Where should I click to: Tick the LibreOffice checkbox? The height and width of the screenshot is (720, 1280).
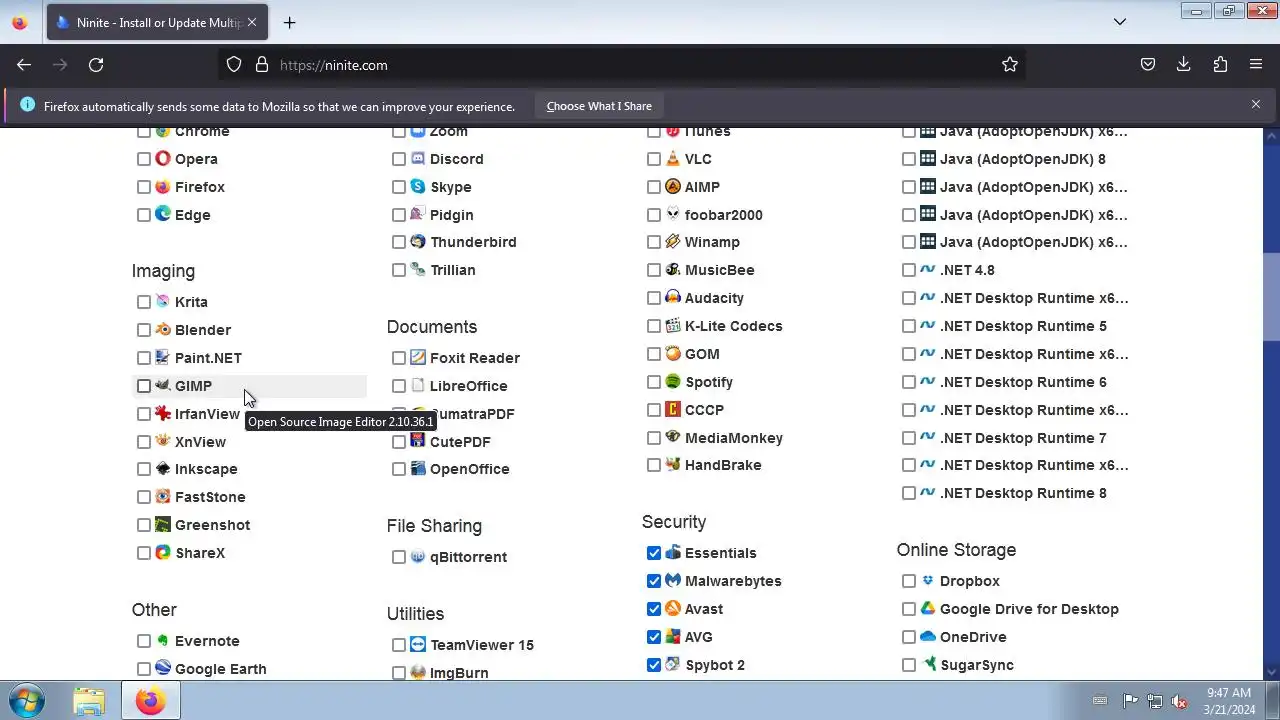(x=399, y=386)
